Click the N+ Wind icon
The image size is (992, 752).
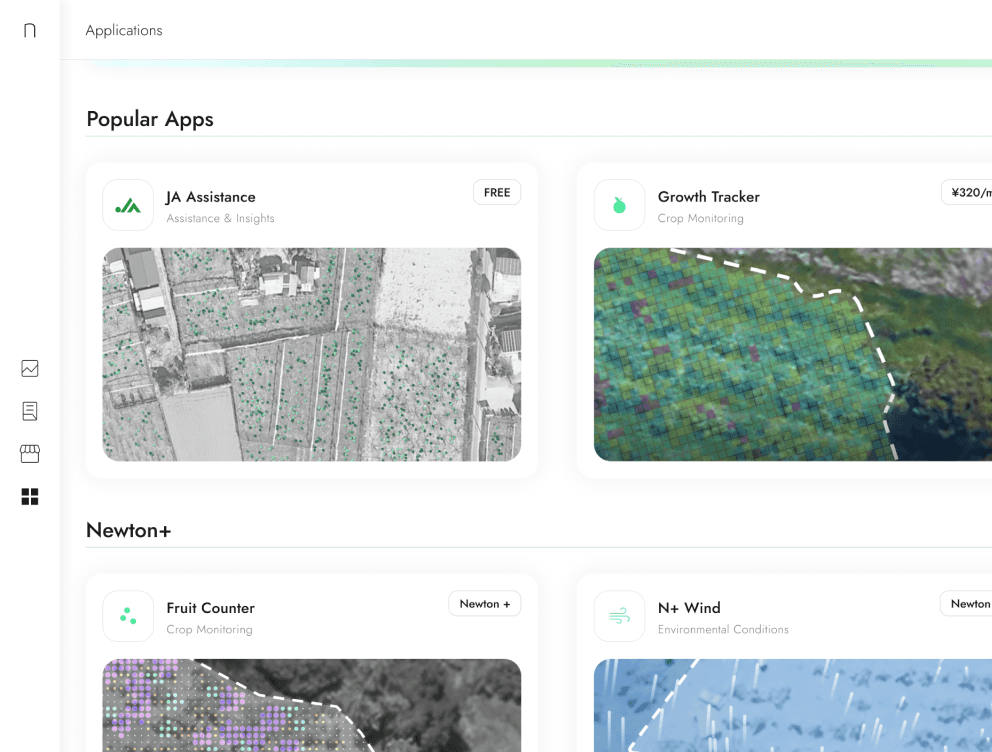coord(619,616)
